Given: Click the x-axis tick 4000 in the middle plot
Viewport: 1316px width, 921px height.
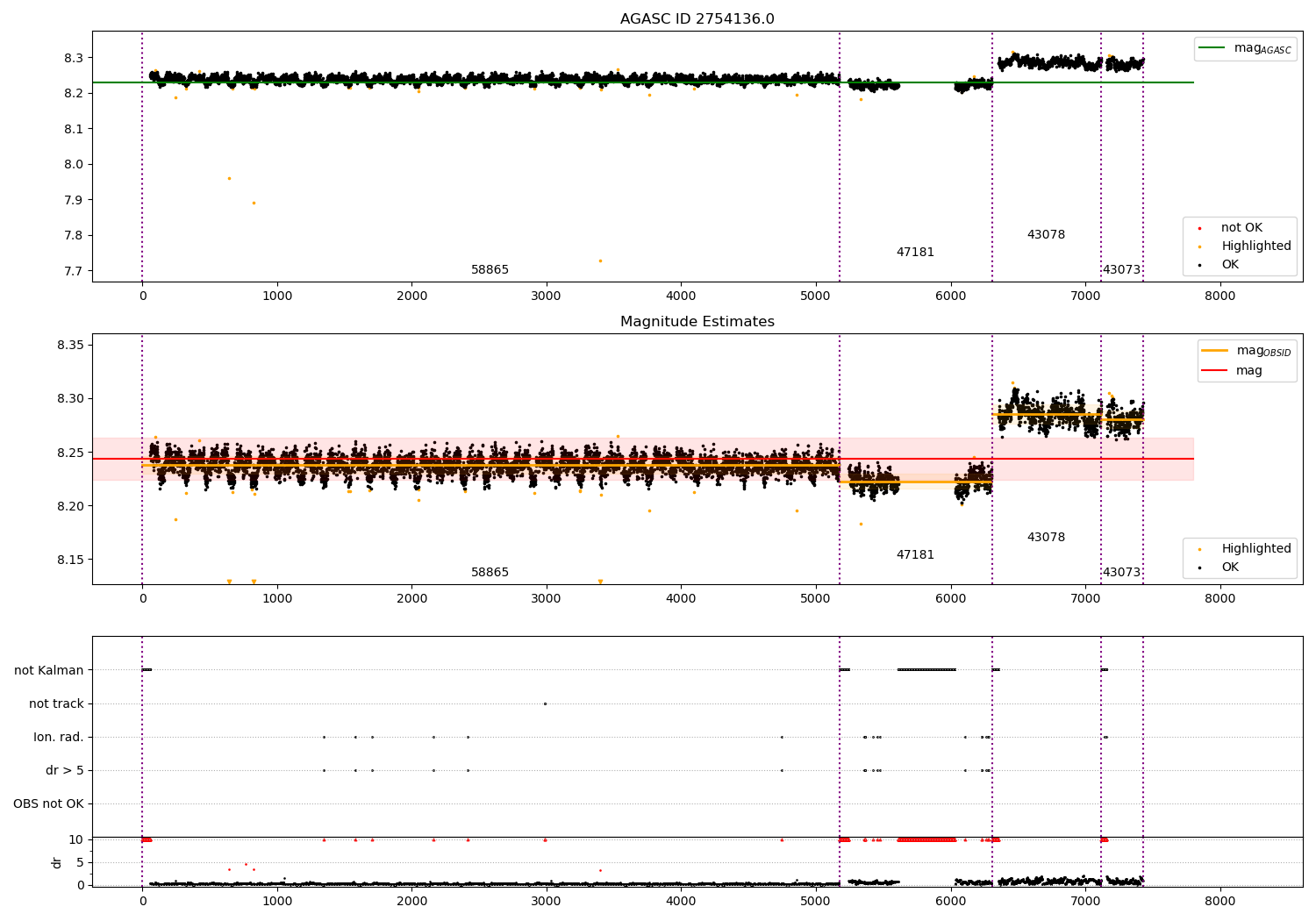Looking at the screenshot, I should coord(681,599).
